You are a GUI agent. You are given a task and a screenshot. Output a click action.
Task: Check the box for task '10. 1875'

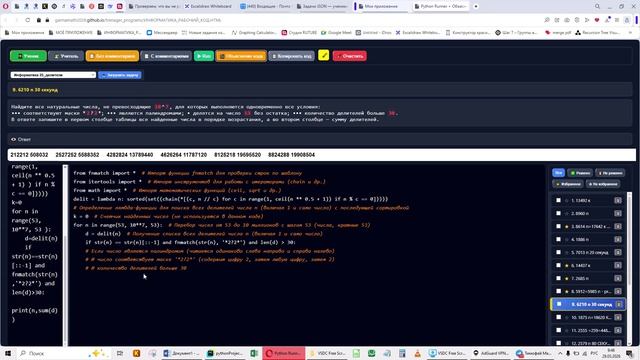tap(558, 317)
